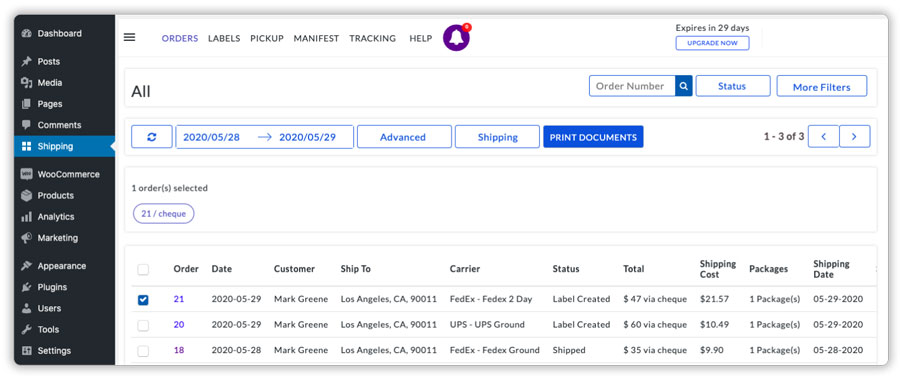Switch to the PICKUP tab
This screenshot has height=379, width=900.
click(267, 38)
